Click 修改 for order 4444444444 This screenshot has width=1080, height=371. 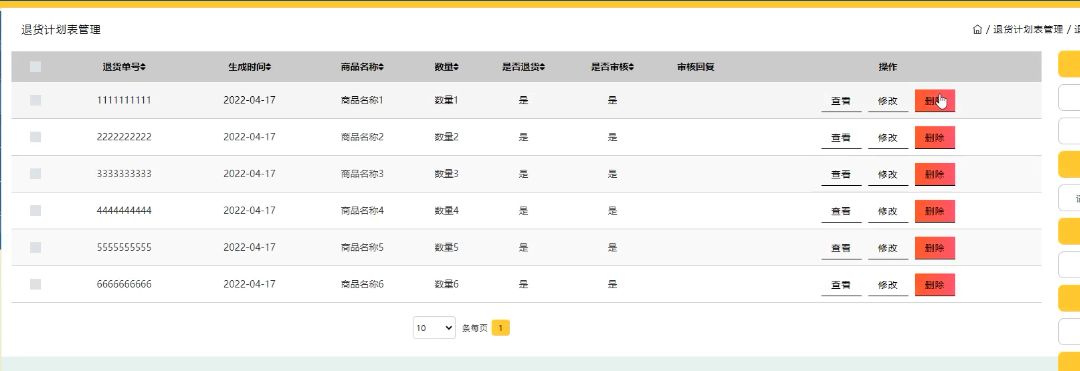[x=888, y=211]
